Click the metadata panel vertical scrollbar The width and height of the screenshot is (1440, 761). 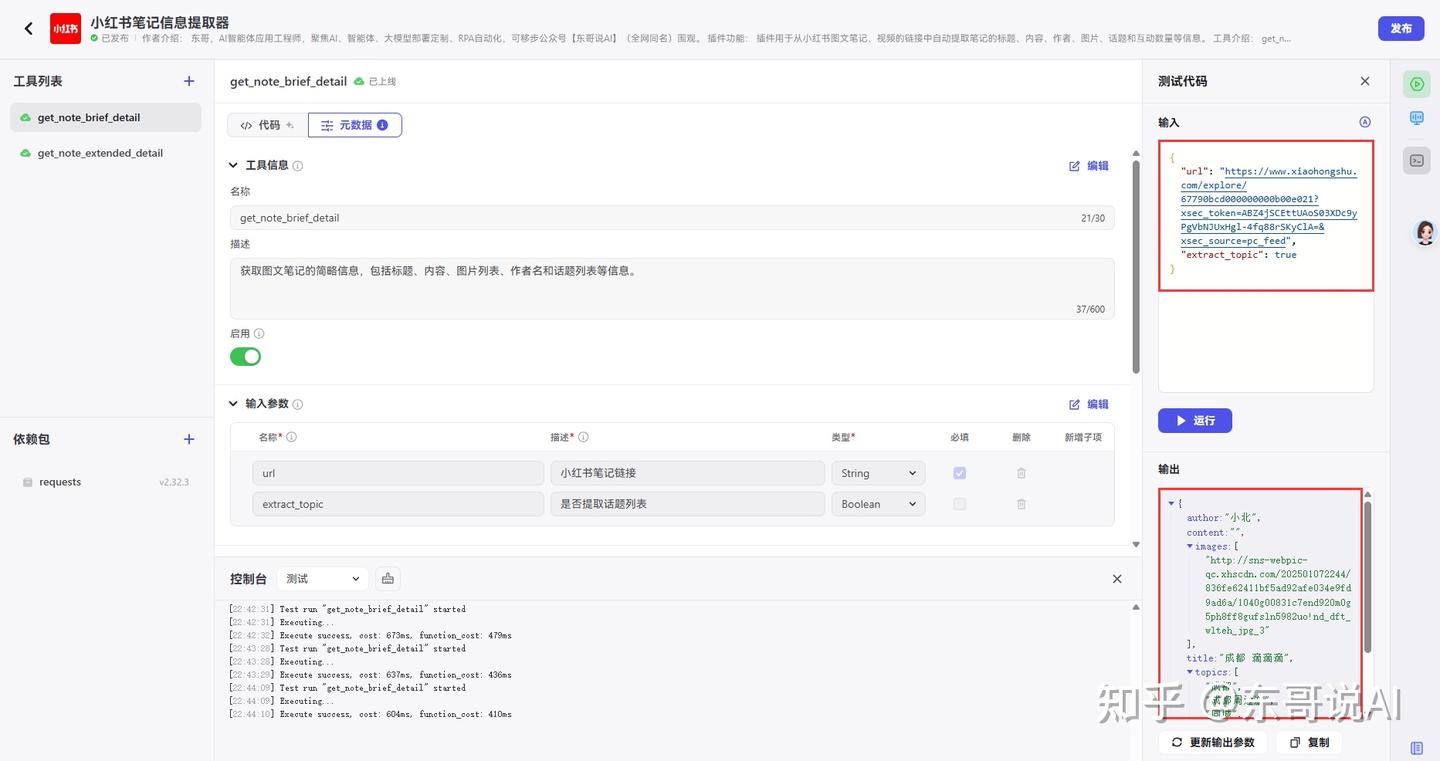tap(1136, 268)
